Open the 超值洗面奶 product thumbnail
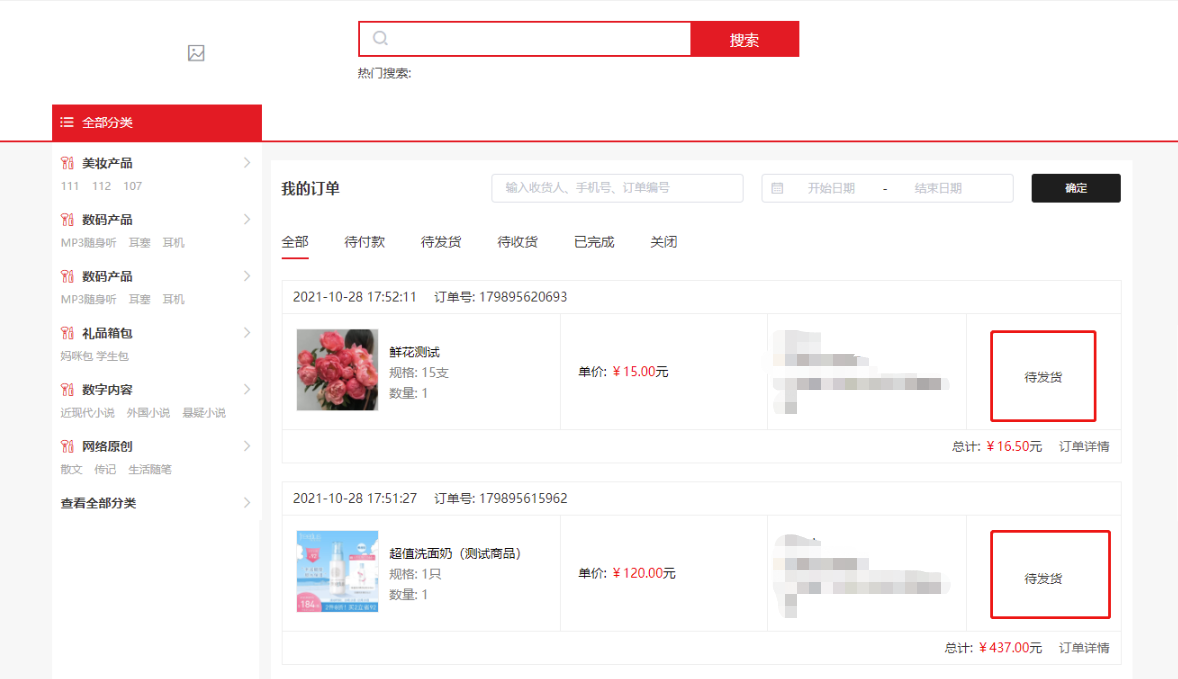Image resolution: width=1178 pixels, height=679 pixels. (337, 571)
